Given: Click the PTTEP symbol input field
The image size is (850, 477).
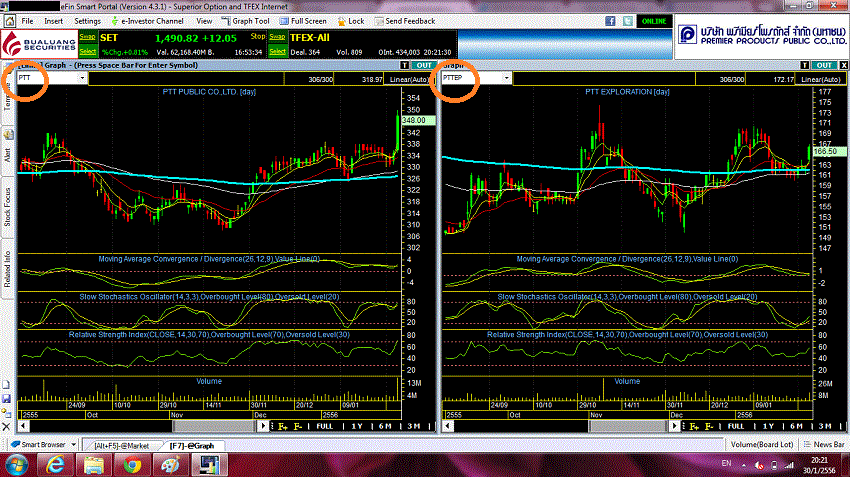Looking at the screenshot, I should click(472, 78).
